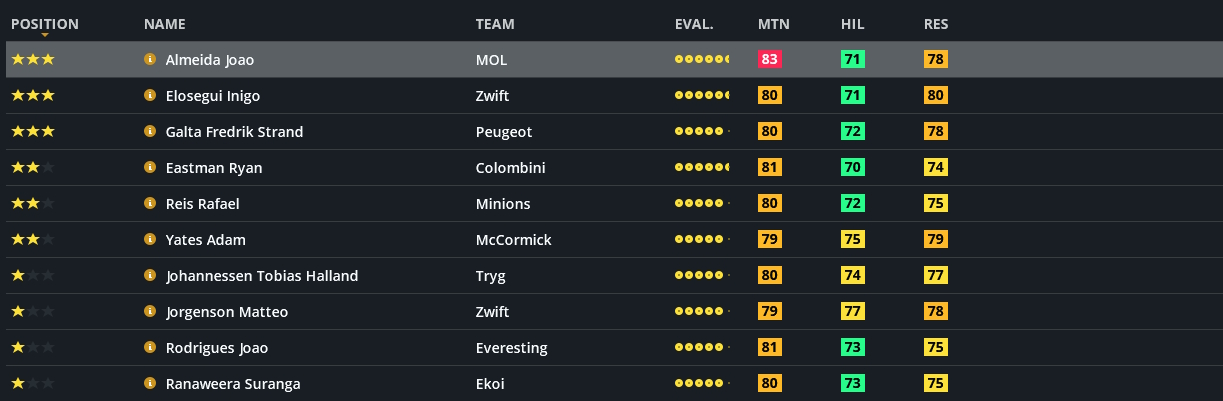Click the info icon for Reis Rafael

pos(150,204)
